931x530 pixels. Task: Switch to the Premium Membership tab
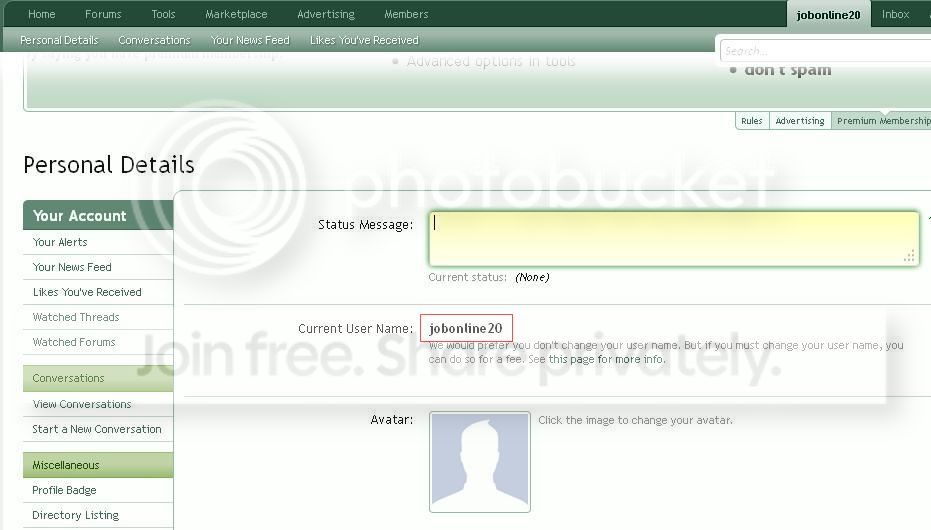click(x=883, y=121)
